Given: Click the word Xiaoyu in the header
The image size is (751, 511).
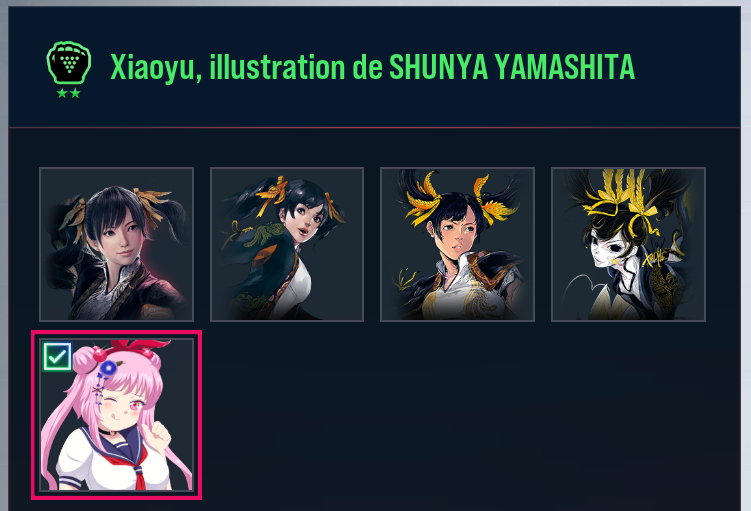Looking at the screenshot, I should (x=153, y=68).
